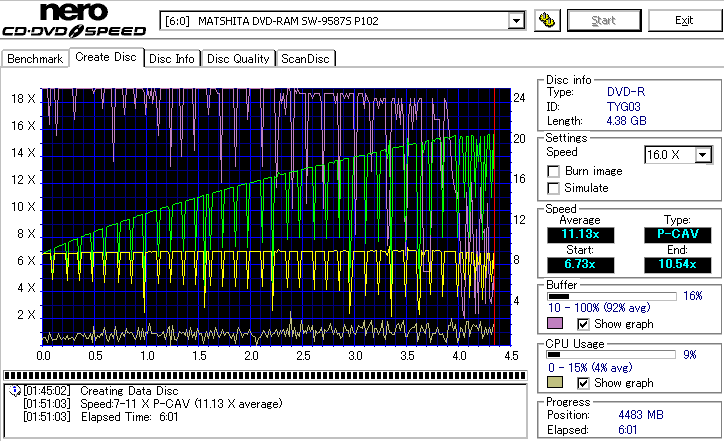Click the olive CPU Usage color swatch
724x441 pixels.
(x=555, y=383)
